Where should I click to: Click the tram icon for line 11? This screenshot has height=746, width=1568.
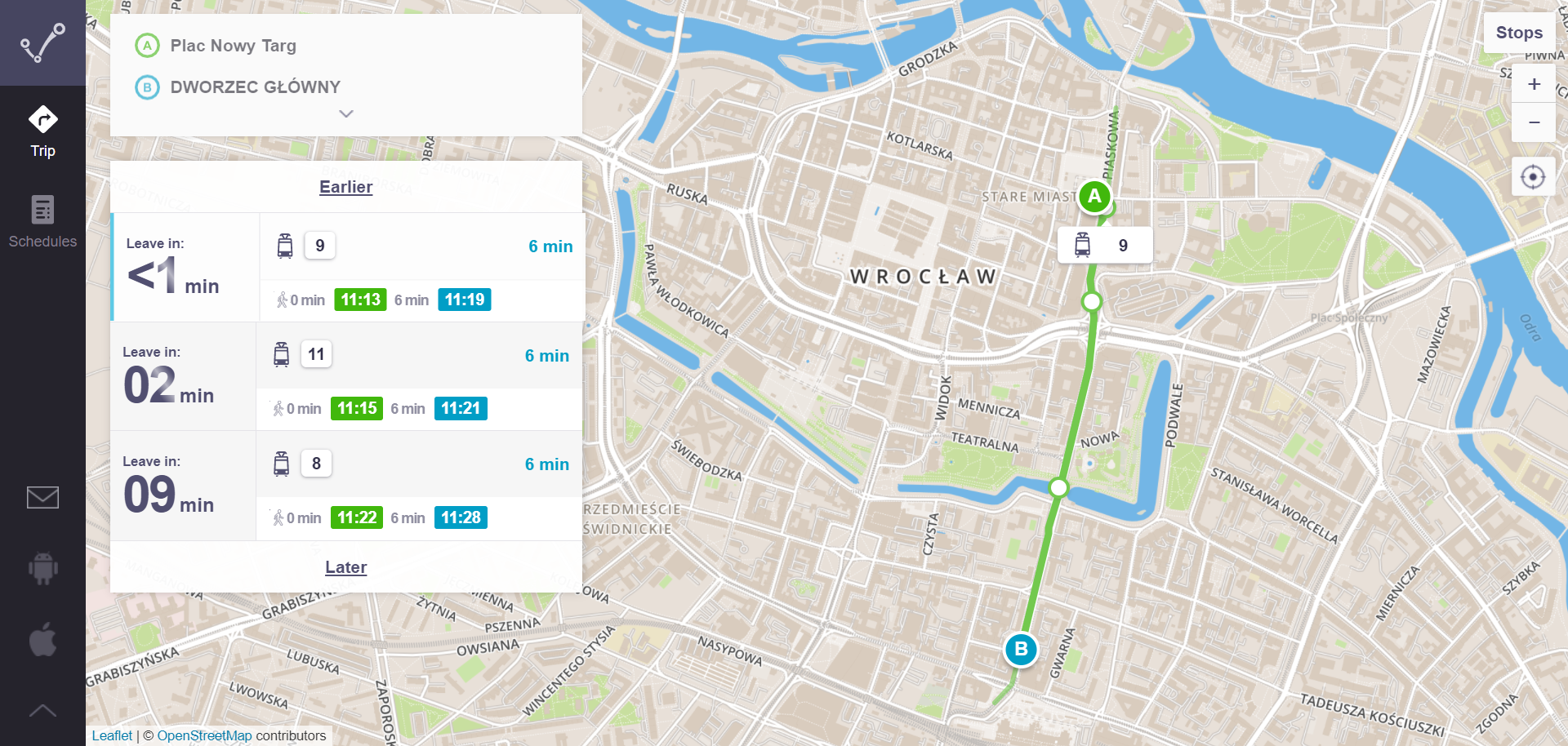pos(282,353)
